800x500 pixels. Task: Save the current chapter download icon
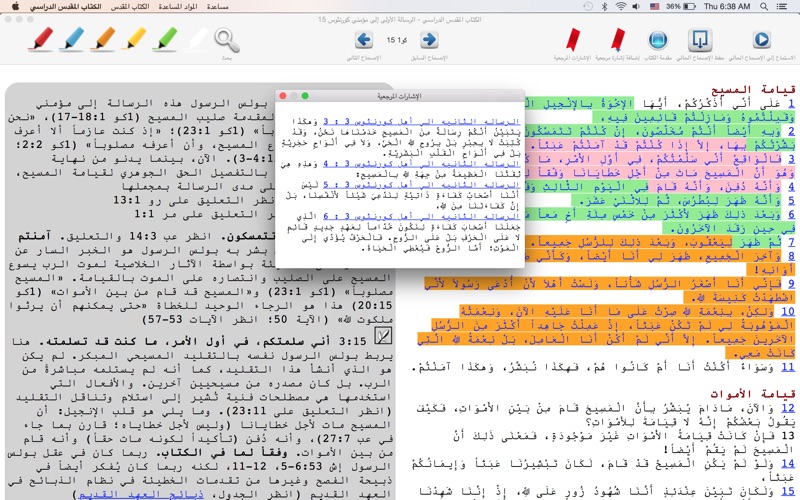tap(700, 40)
